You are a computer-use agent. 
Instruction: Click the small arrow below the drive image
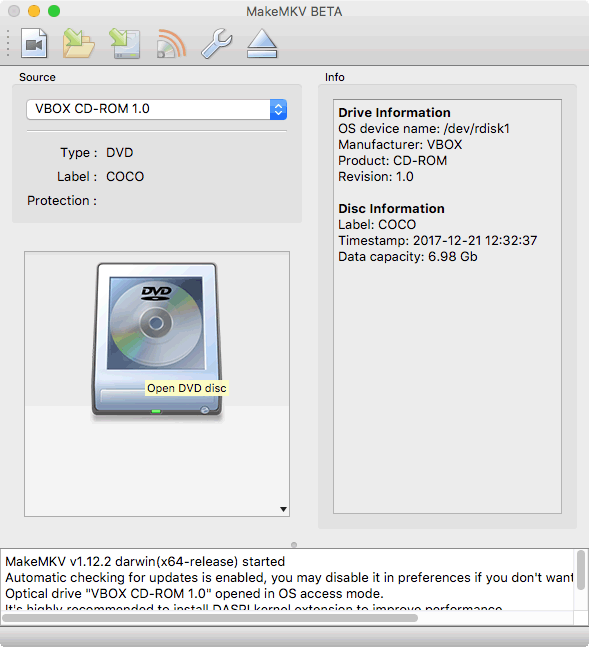pyautogui.click(x=283, y=509)
